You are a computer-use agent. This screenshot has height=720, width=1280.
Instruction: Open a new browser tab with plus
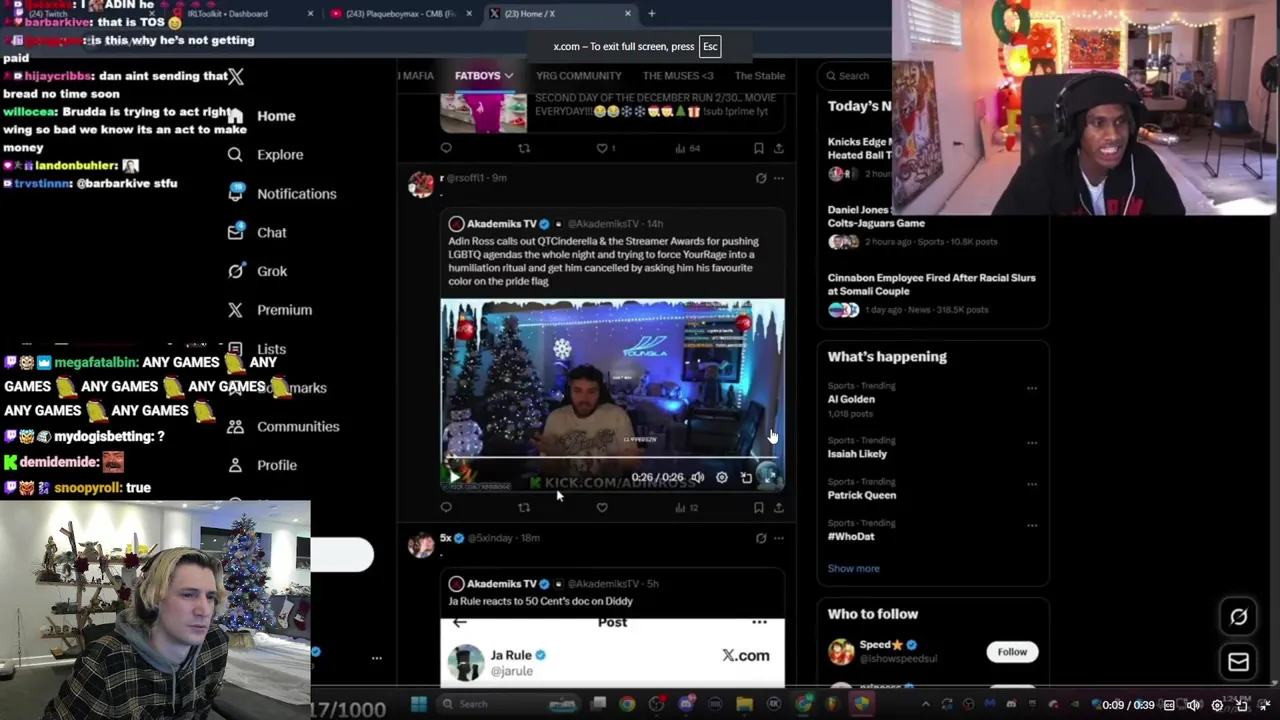pos(651,14)
